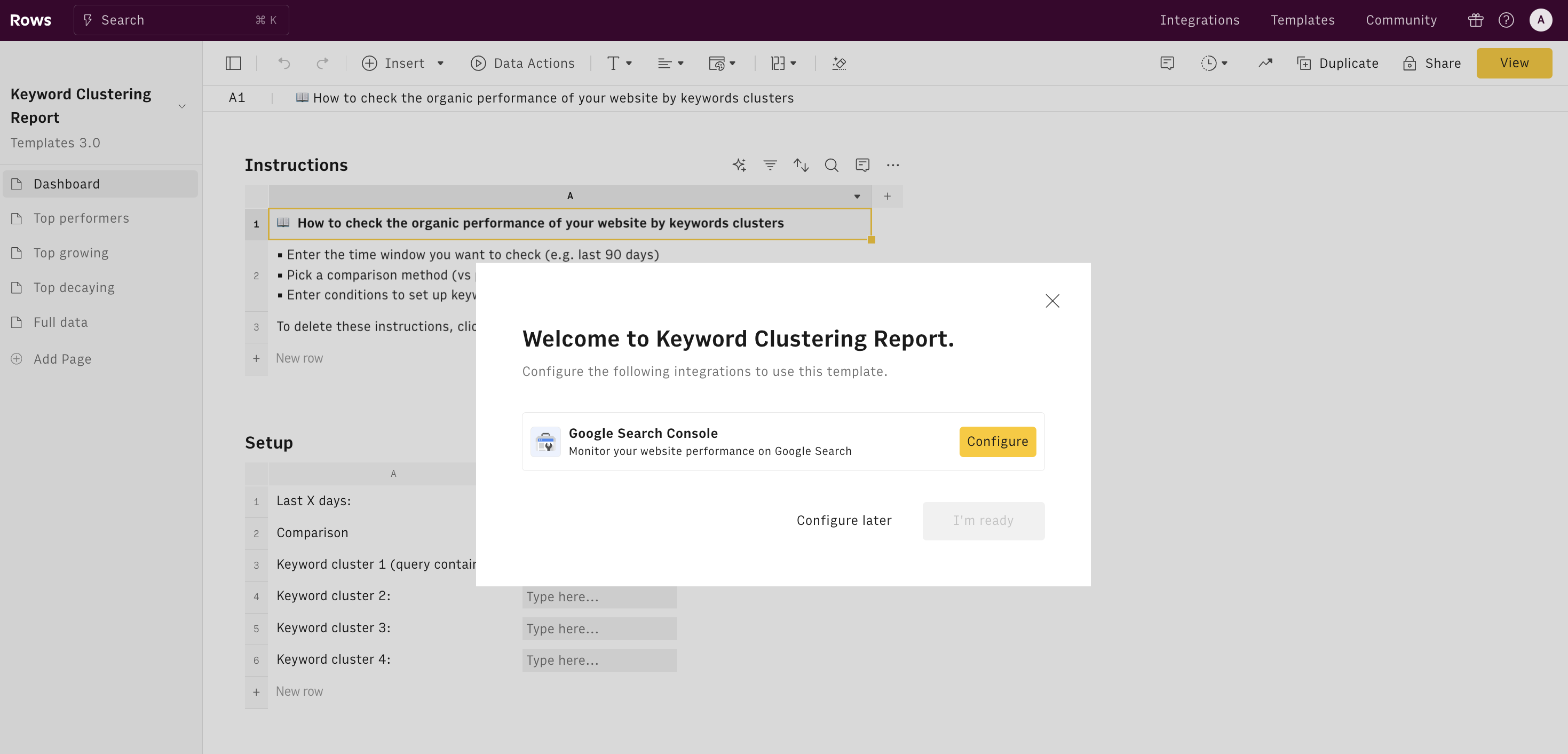Click Keyword cluster 4 Type here field

click(x=599, y=660)
